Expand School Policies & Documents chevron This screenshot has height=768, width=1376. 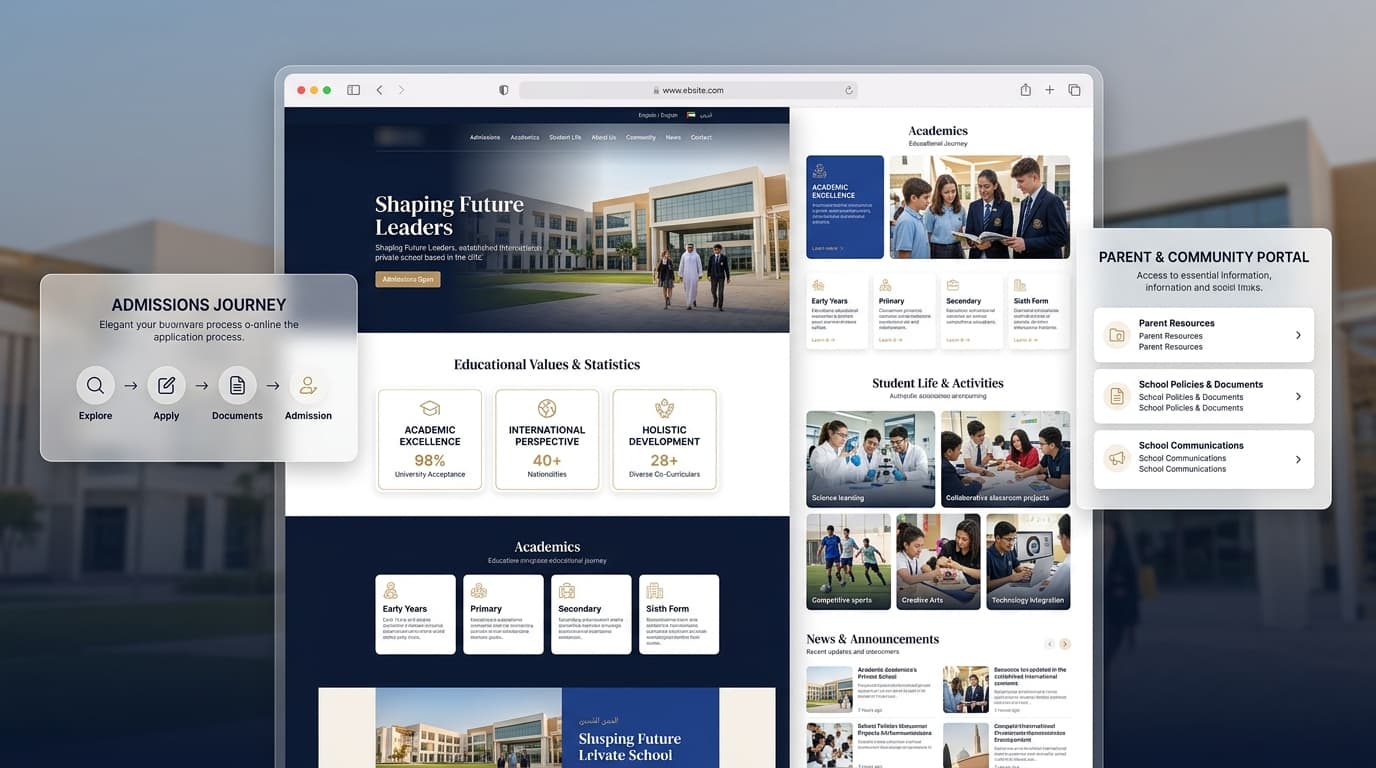pyautogui.click(x=1298, y=396)
